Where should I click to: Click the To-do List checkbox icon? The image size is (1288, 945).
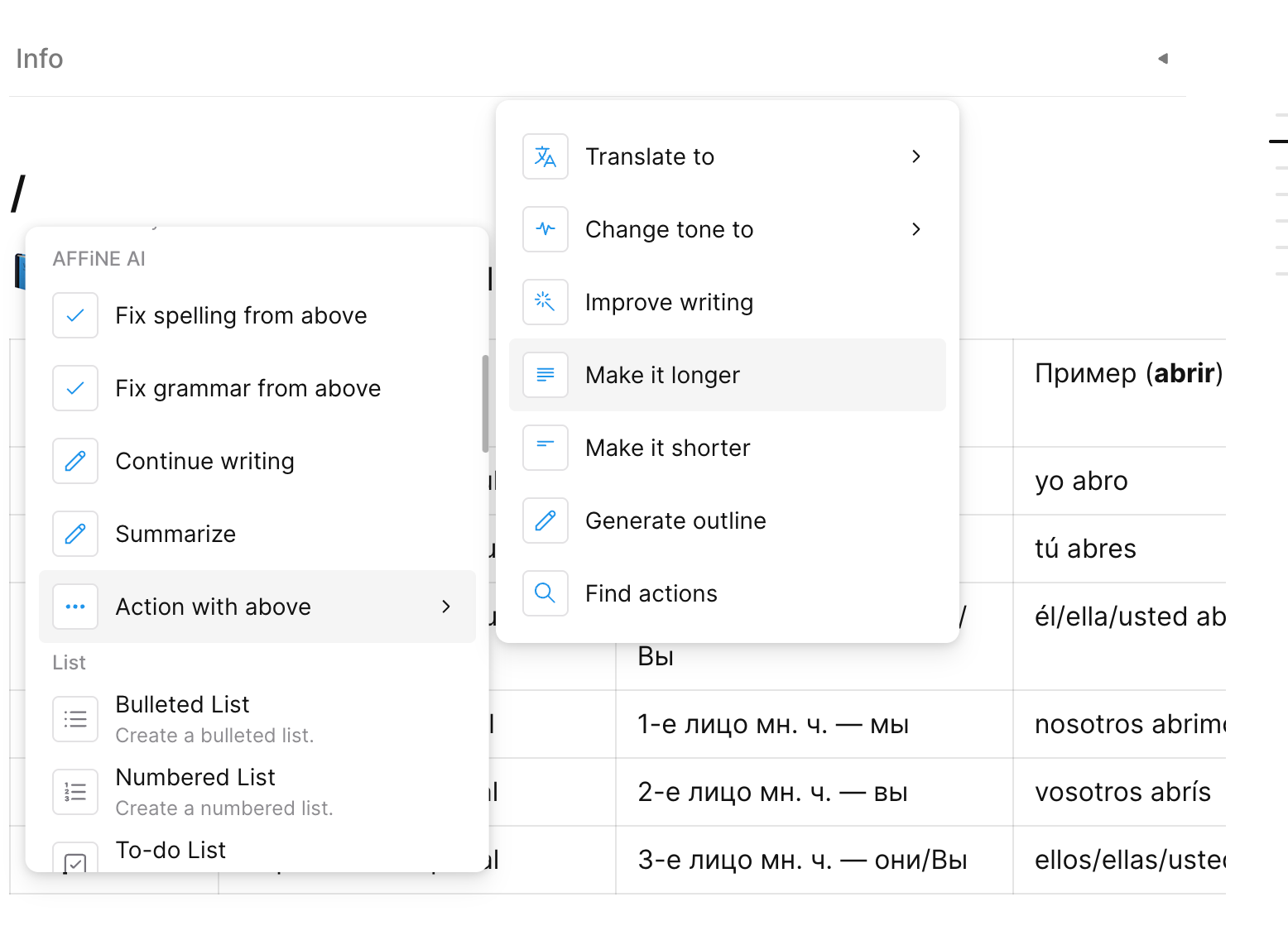tap(75, 861)
